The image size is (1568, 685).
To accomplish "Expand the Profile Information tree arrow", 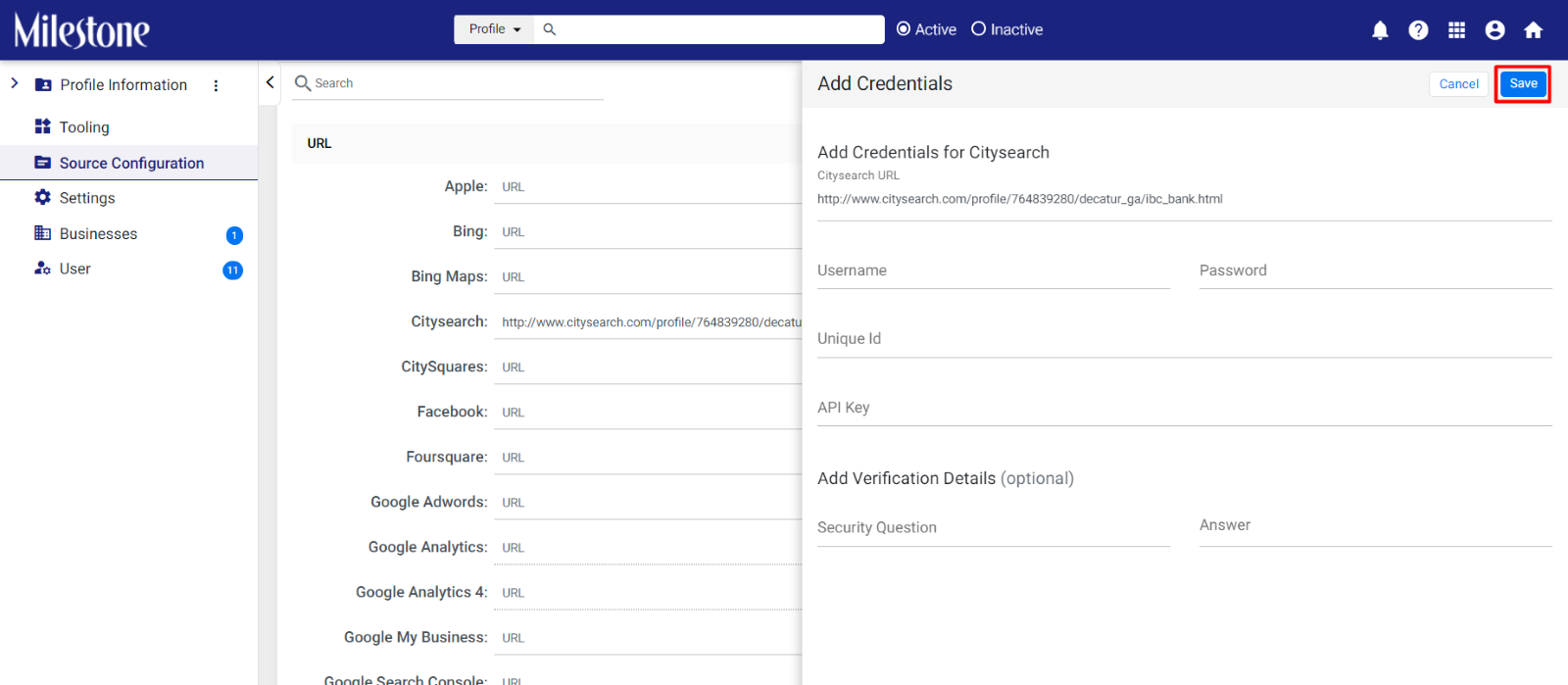I will 15,84.
